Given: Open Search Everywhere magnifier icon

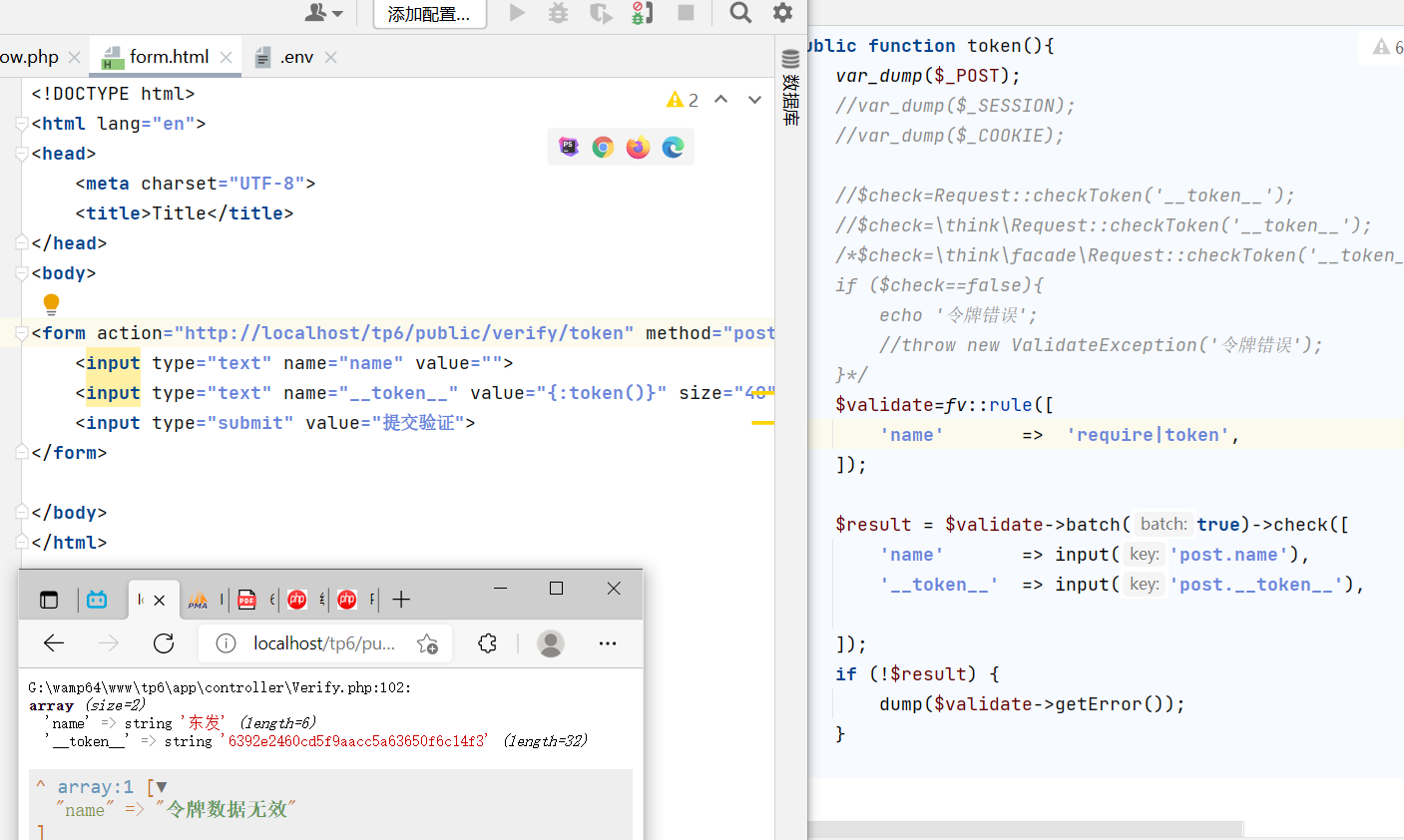Looking at the screenshot, I should tap(740, 13).
